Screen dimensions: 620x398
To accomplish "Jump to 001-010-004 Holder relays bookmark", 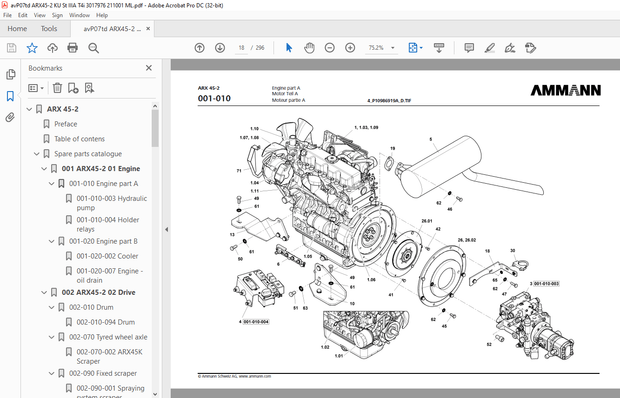I will pos(108,224).
